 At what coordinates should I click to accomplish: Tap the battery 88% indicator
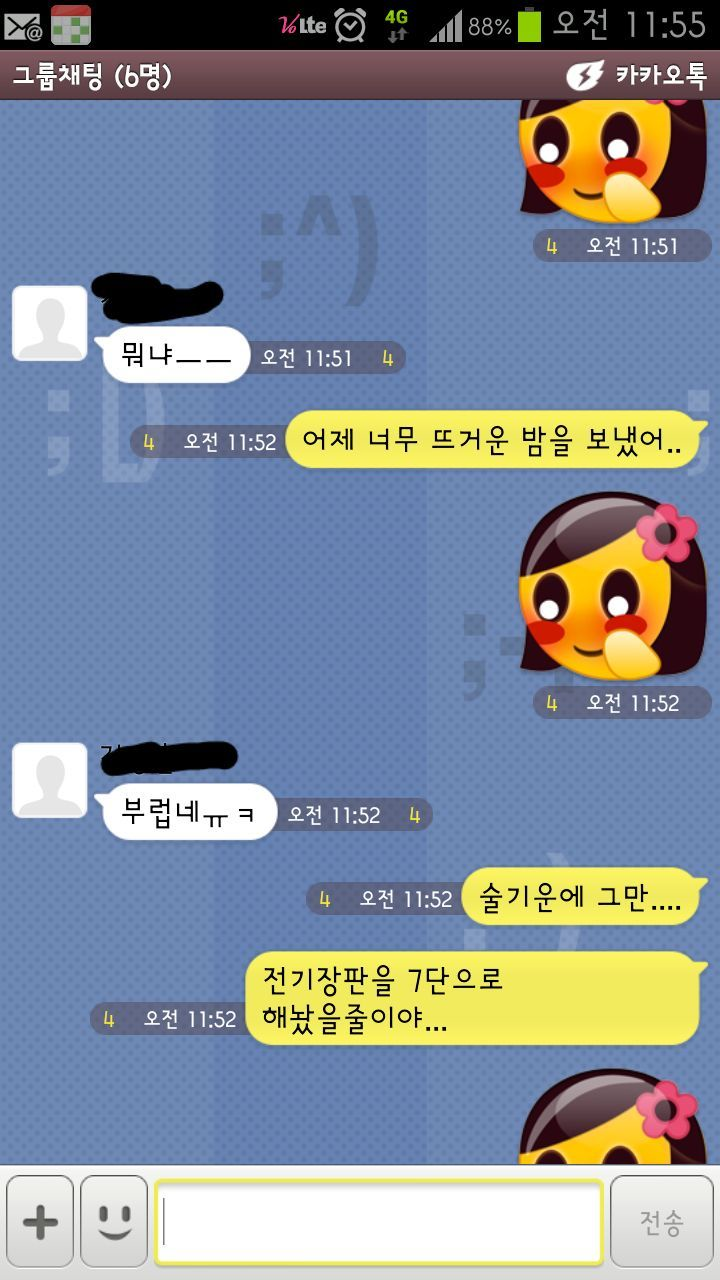pyautogui.click(x=505, y=25)
